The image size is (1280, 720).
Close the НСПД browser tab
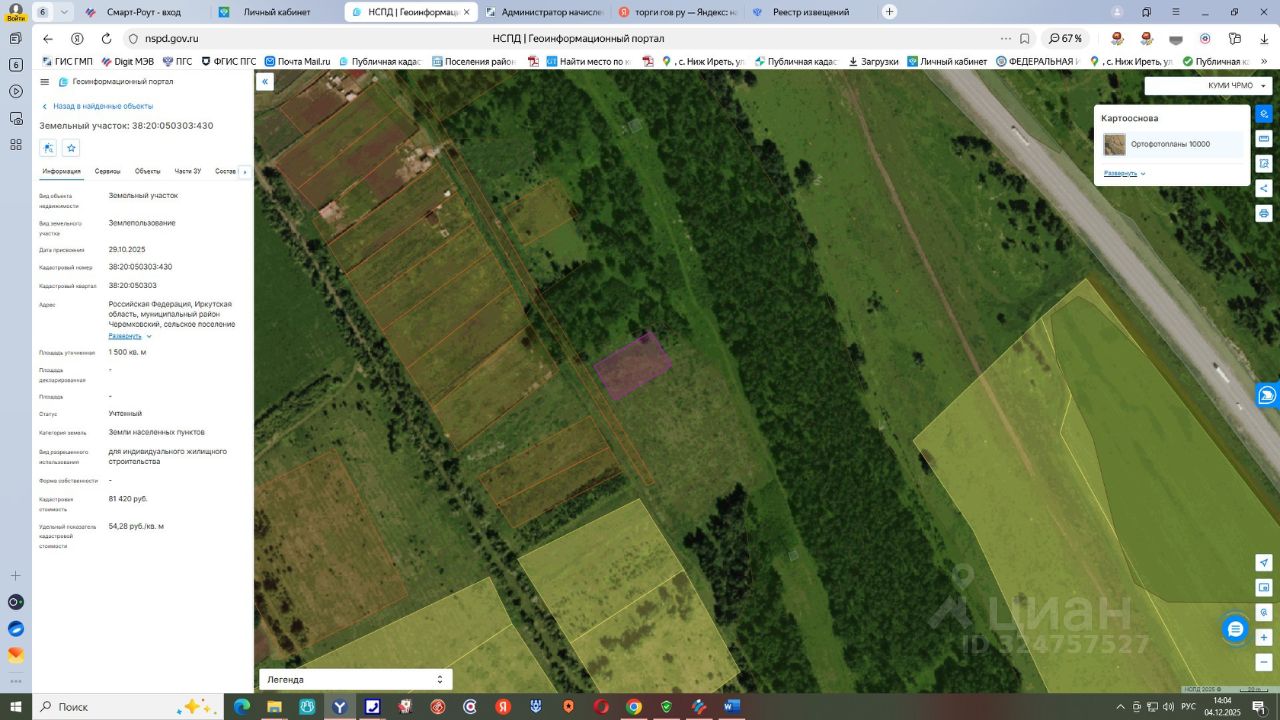466,12
